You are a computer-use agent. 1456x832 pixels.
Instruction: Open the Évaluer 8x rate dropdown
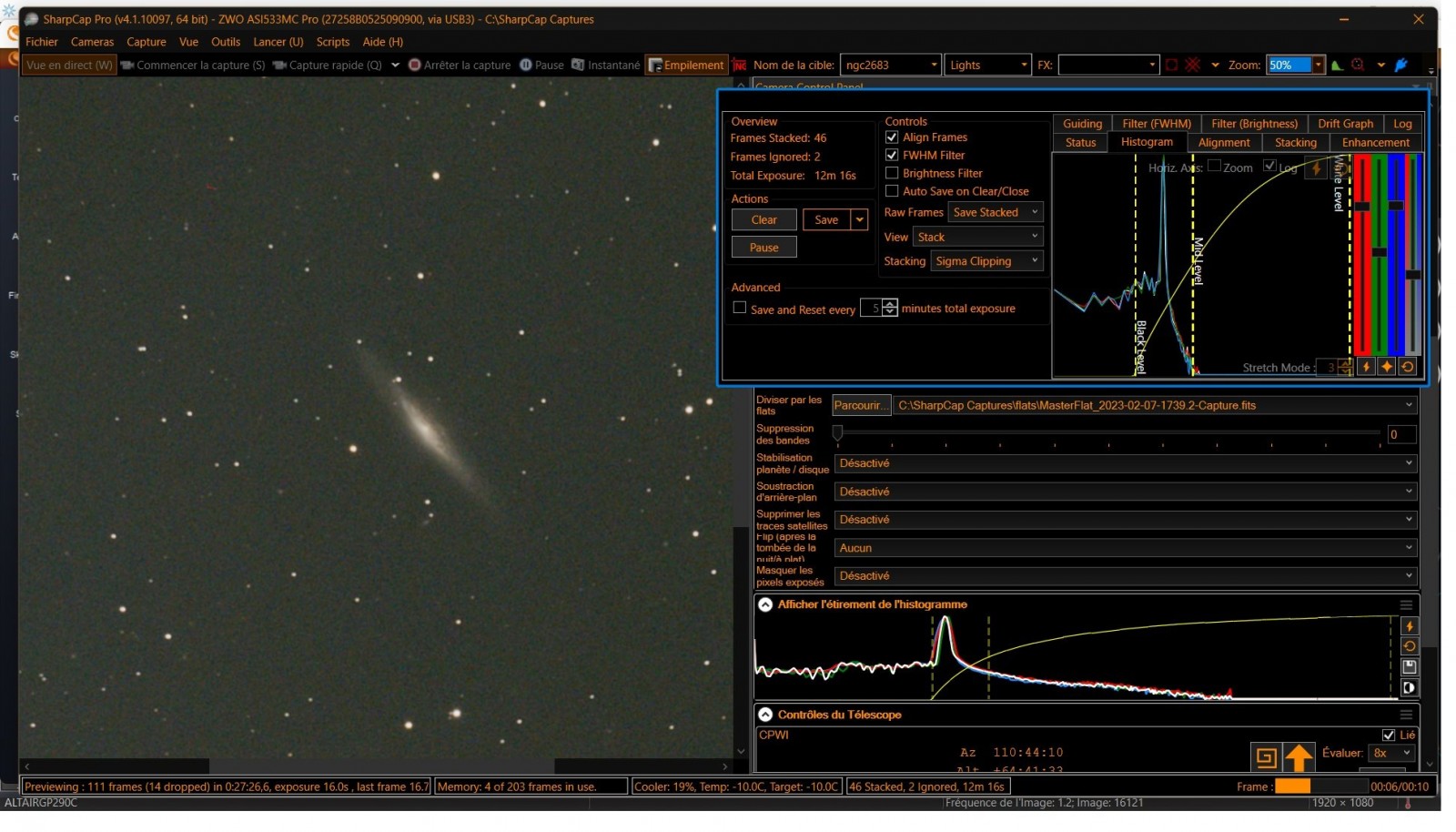1392,753
